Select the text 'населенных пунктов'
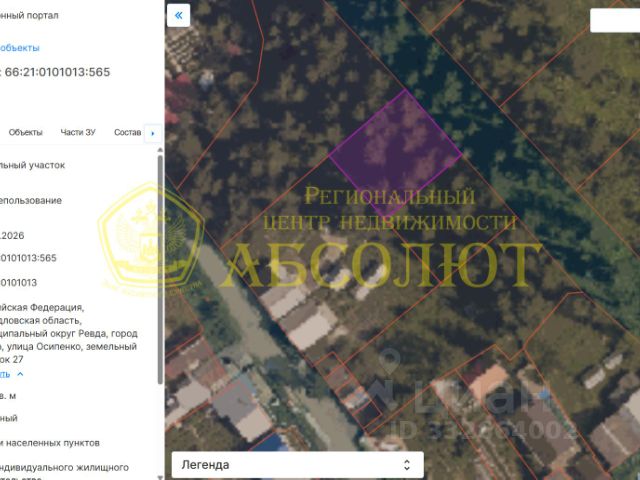The height and width of the screenshot is (480, 640). pyautogui.click(x=53, y=443)
